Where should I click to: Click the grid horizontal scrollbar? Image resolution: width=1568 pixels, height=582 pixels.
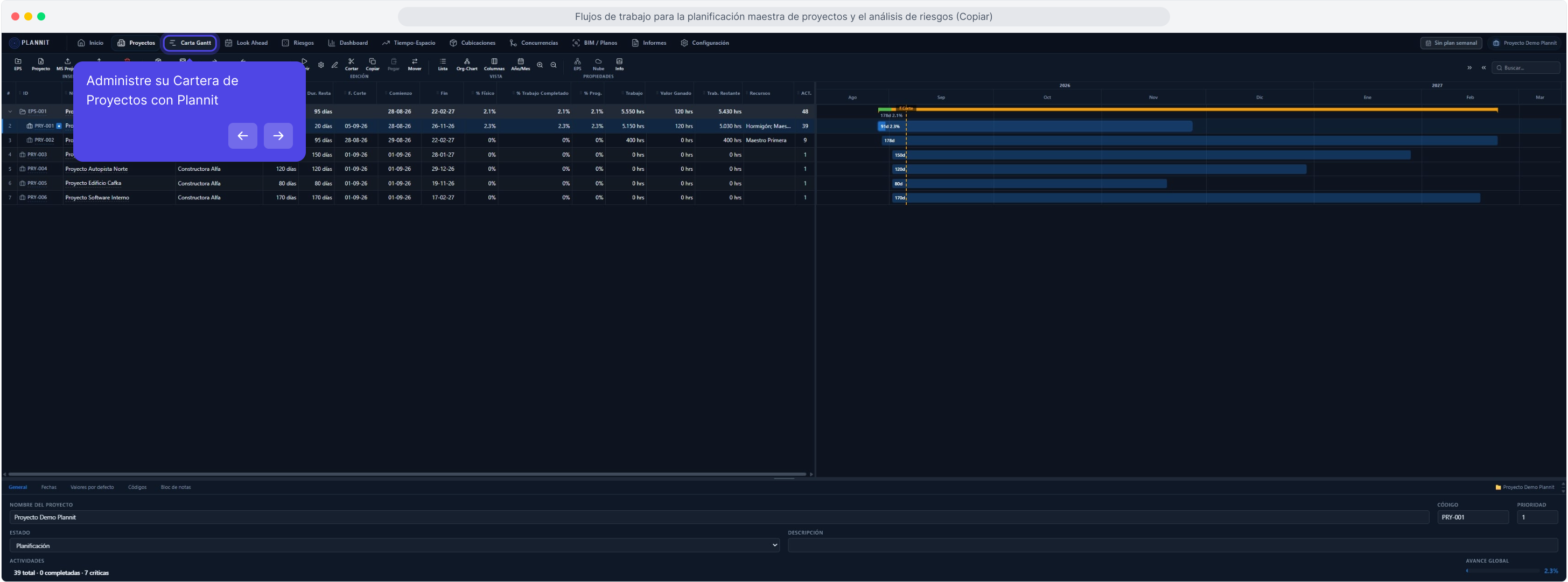[x=407, y=474]
